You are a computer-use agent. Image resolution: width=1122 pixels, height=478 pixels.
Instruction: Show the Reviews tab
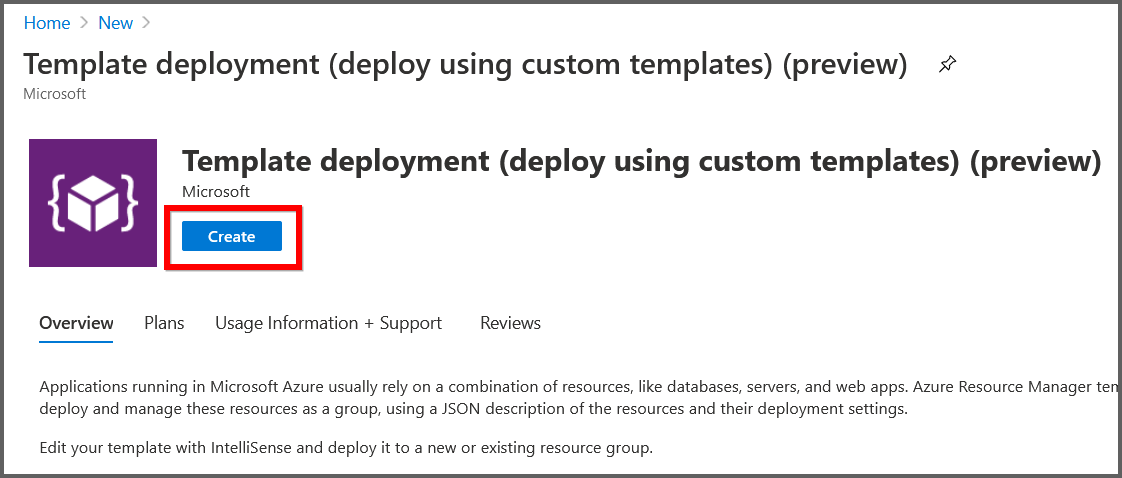tap(510, 323)
